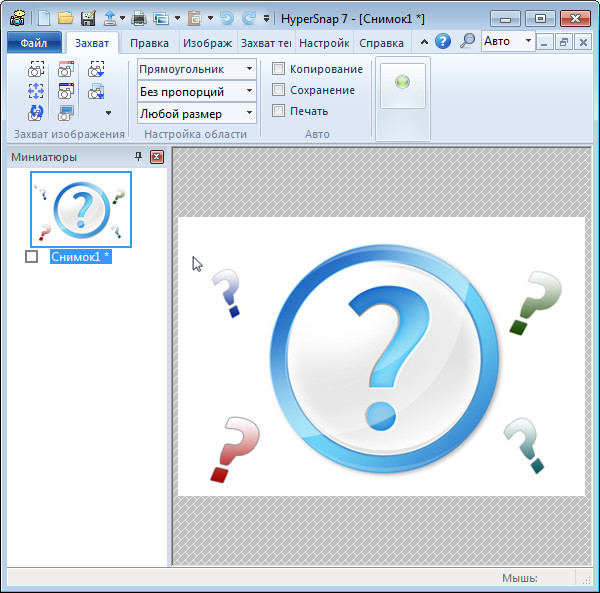Viewport: 600px width, 593px height.
Task: Click the Save floppy disk icon
Action: coord(87,17)
